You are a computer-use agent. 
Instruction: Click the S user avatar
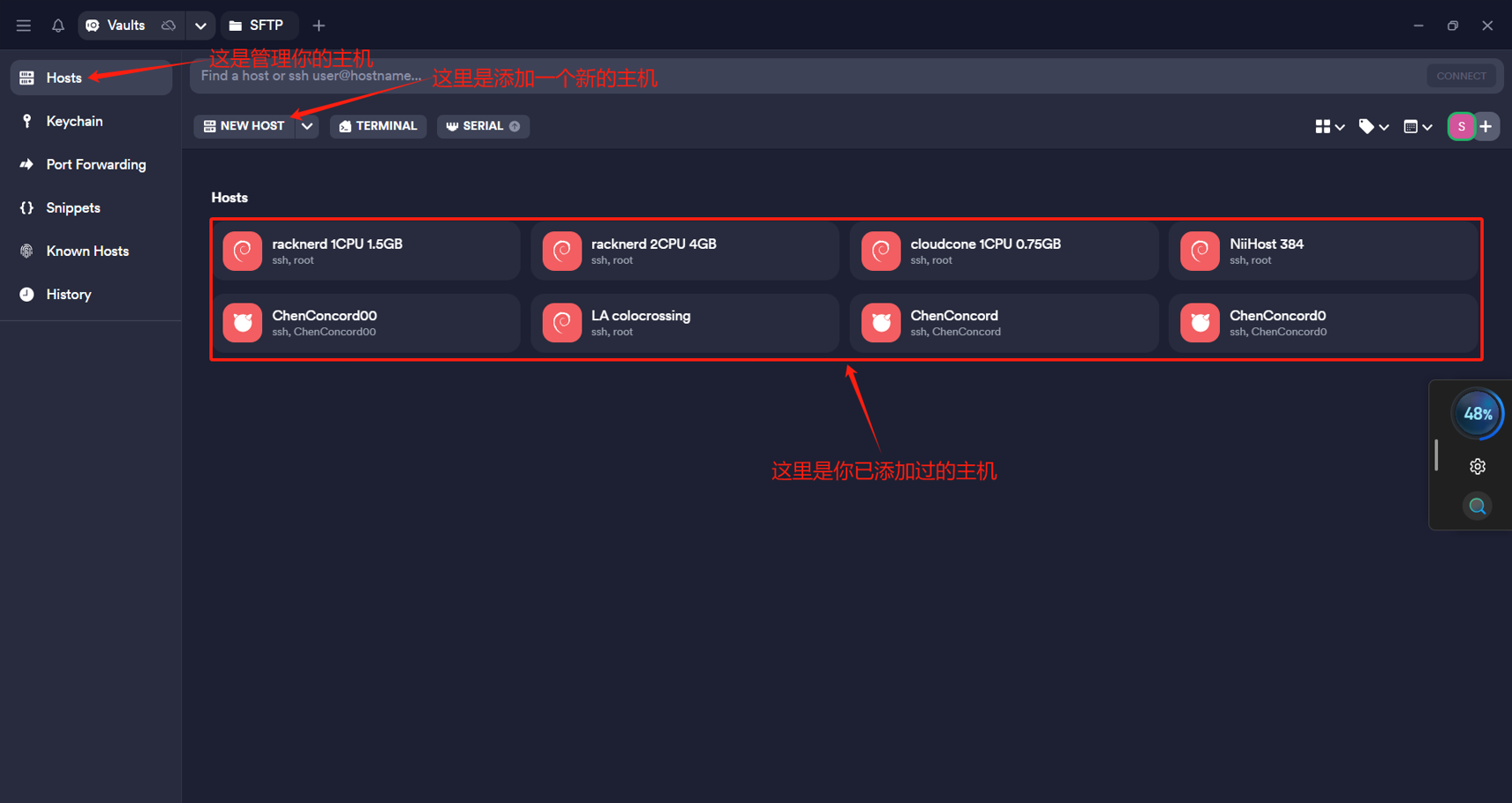pyautogui.click(x=1461, y=127)
